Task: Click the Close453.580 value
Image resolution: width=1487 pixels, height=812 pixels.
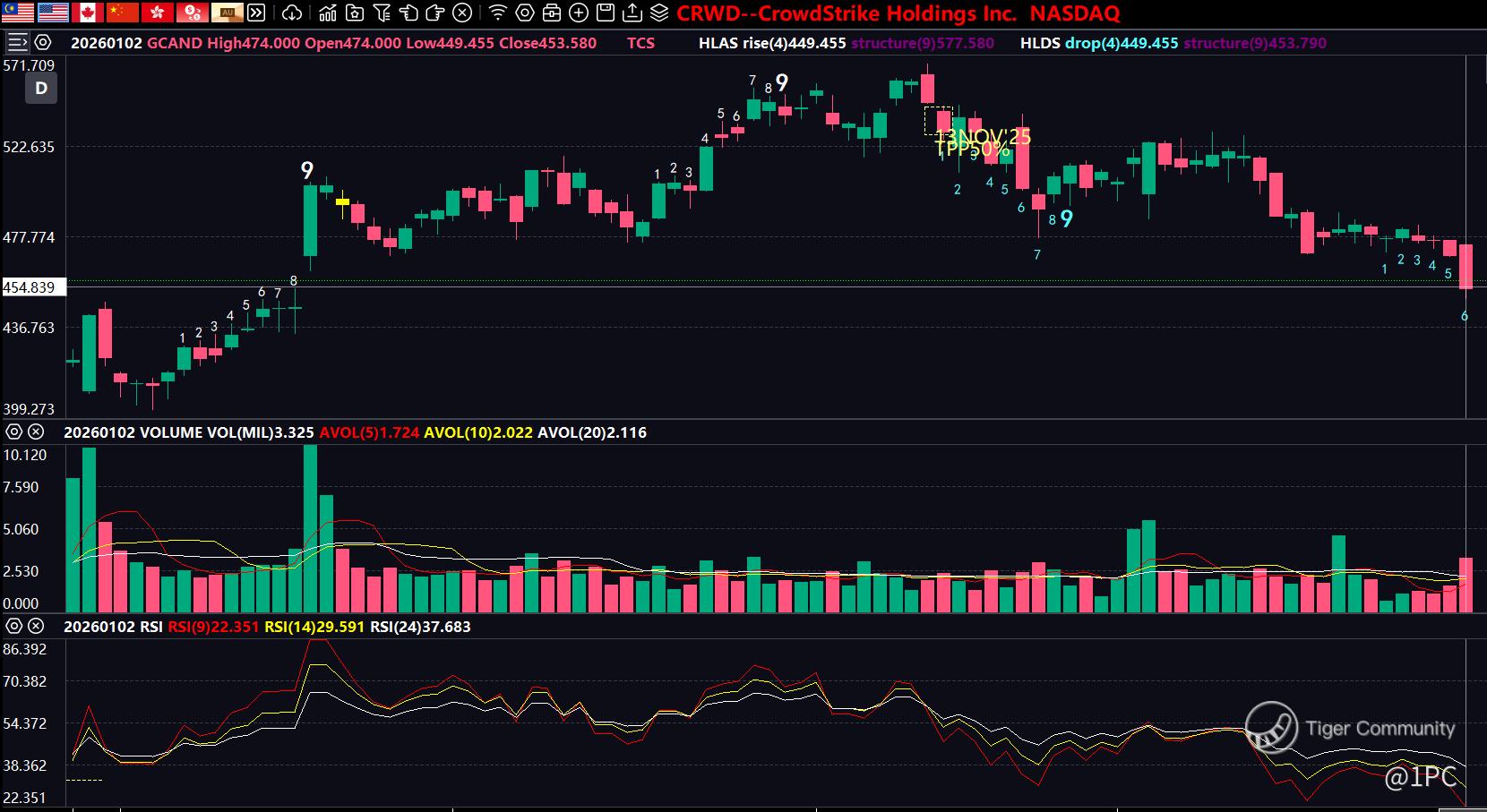Action: [x=547, y=43]
